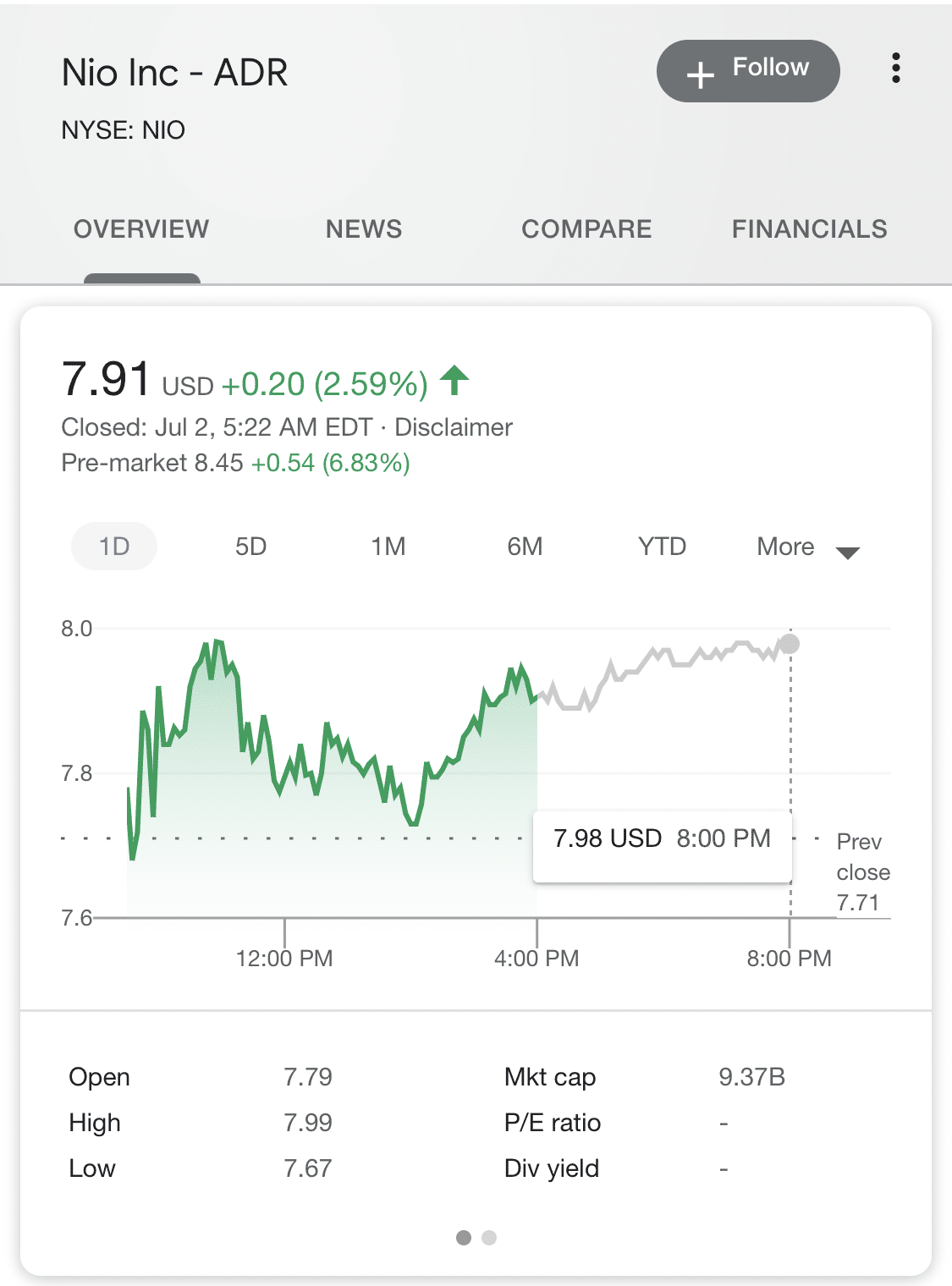
Task: Click the Follow button with plus icon
Action: (x=747, y=71)
